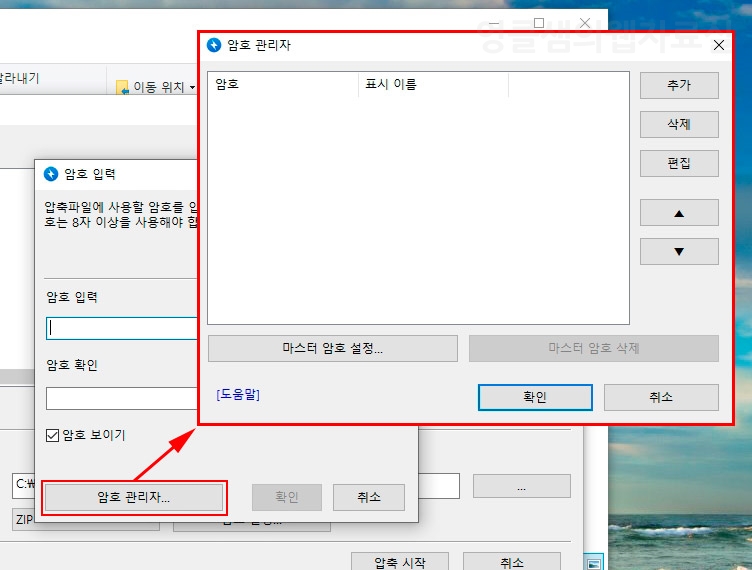The height and width of the screenshot is (570, 752).
Task: Move entry down with the ▼ button
Action: (x=679, y=252)
